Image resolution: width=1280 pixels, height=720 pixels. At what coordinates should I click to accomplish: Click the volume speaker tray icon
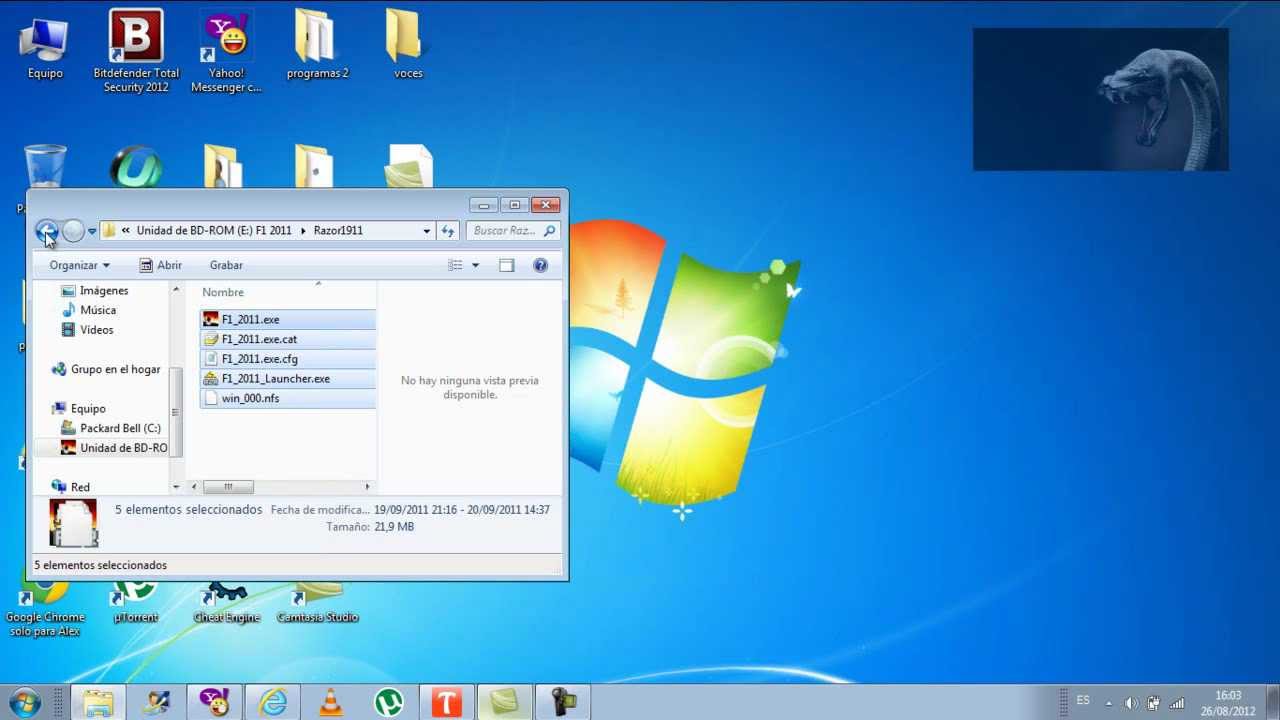click(1131, 703)
